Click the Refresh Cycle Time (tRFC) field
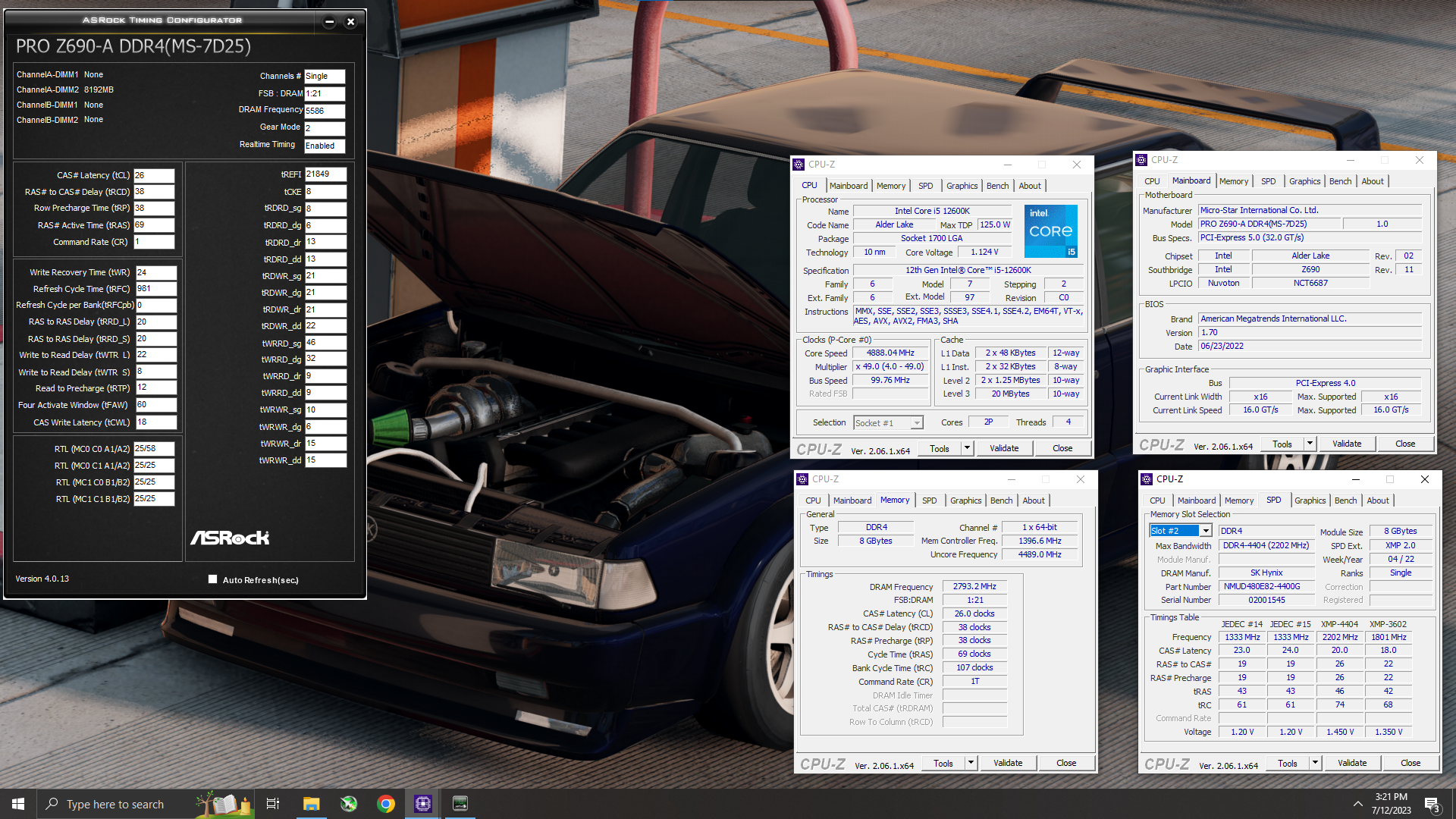Screen dimensions: 1456x819 pyautogui.click(x=156, y=289)
